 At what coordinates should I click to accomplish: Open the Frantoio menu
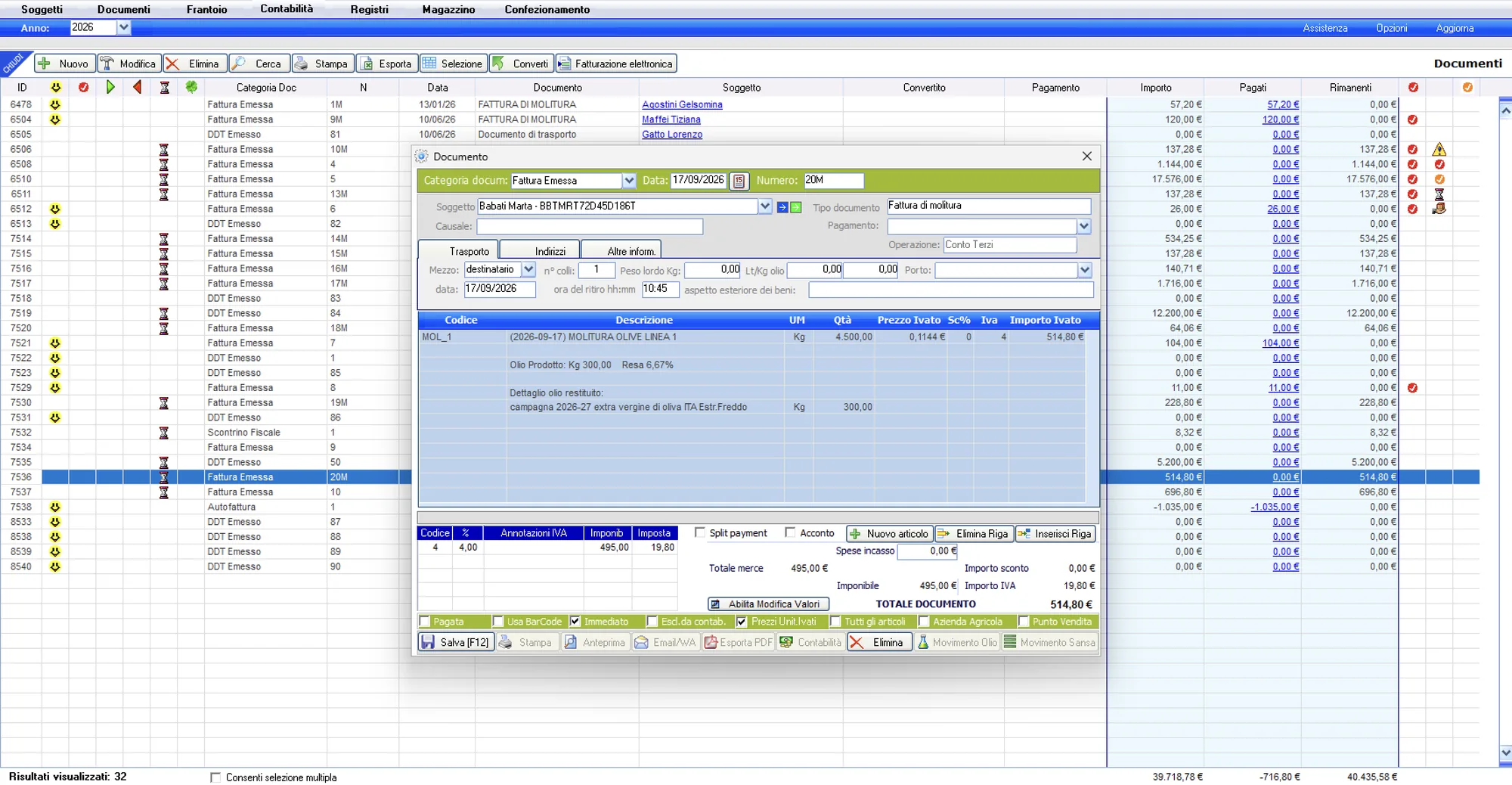pyautogui.click(x=207, y=9)
